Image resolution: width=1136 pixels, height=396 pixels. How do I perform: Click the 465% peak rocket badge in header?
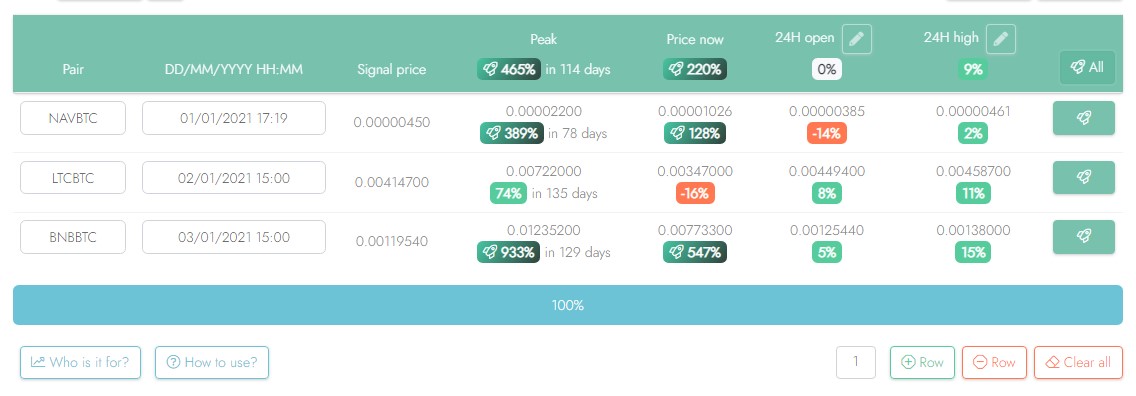(509, 69)
